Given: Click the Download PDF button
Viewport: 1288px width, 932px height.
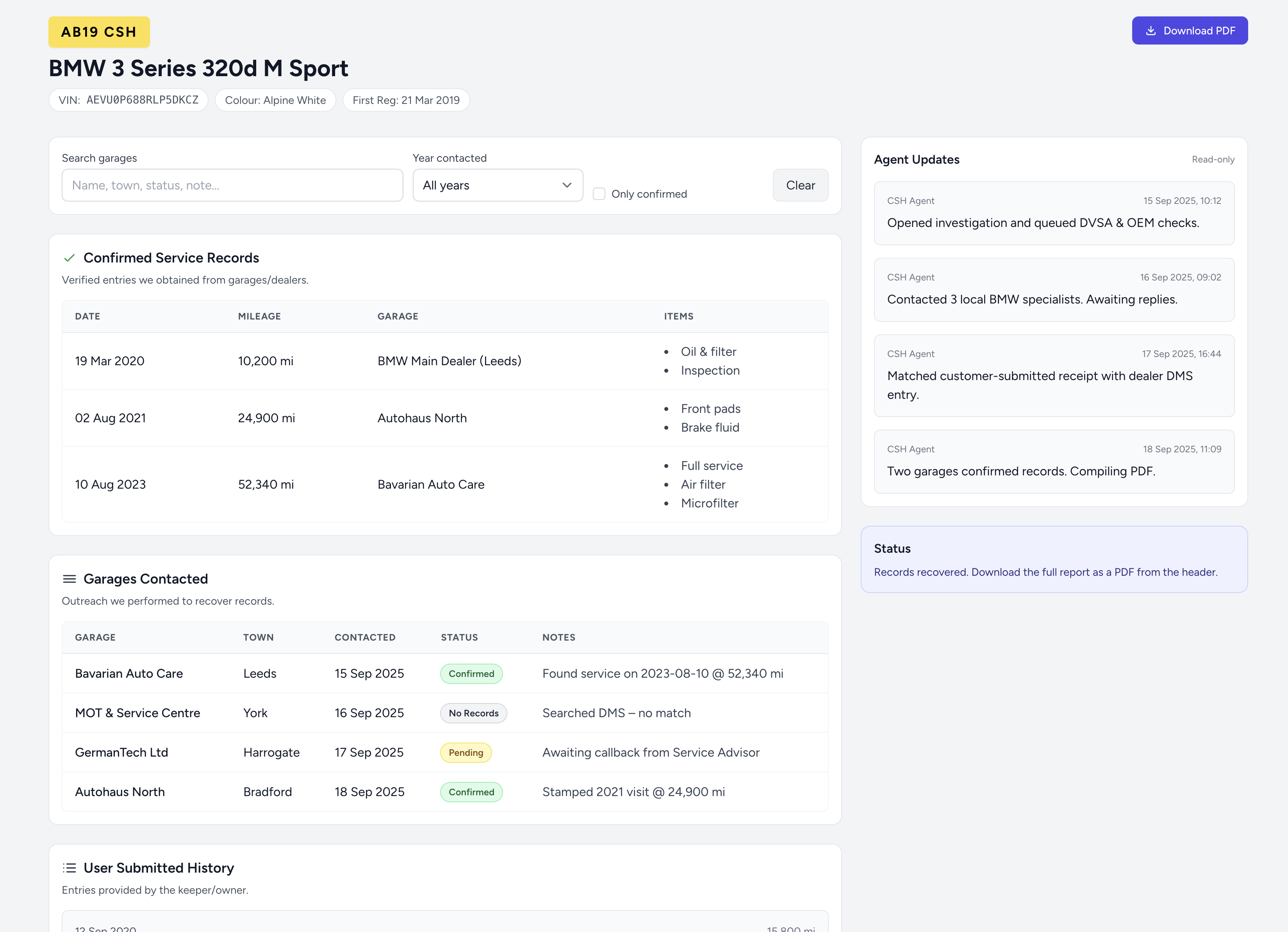Looking at the screenshot, I should [1198, 31].
